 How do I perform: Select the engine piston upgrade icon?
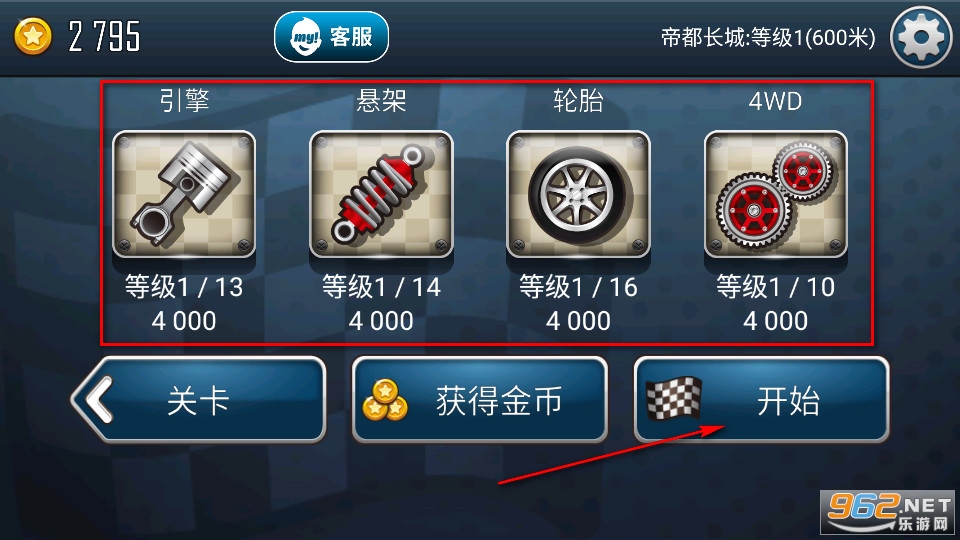pyautogui.click(x=184, y=194)
